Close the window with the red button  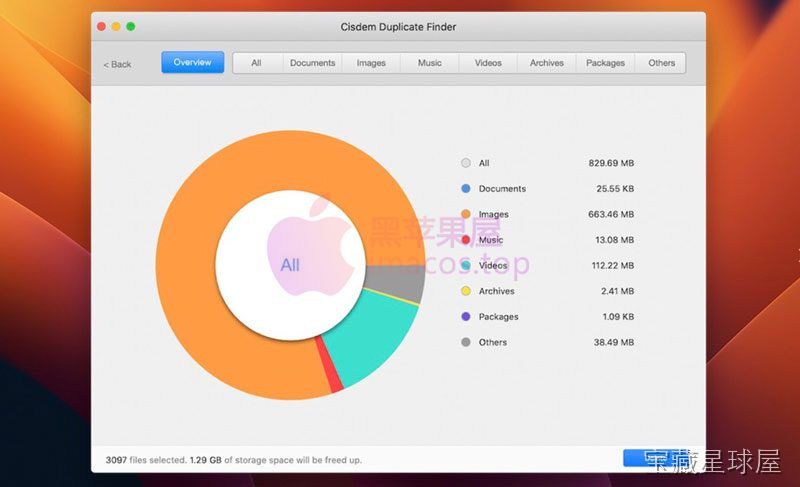tap(102, 27)
